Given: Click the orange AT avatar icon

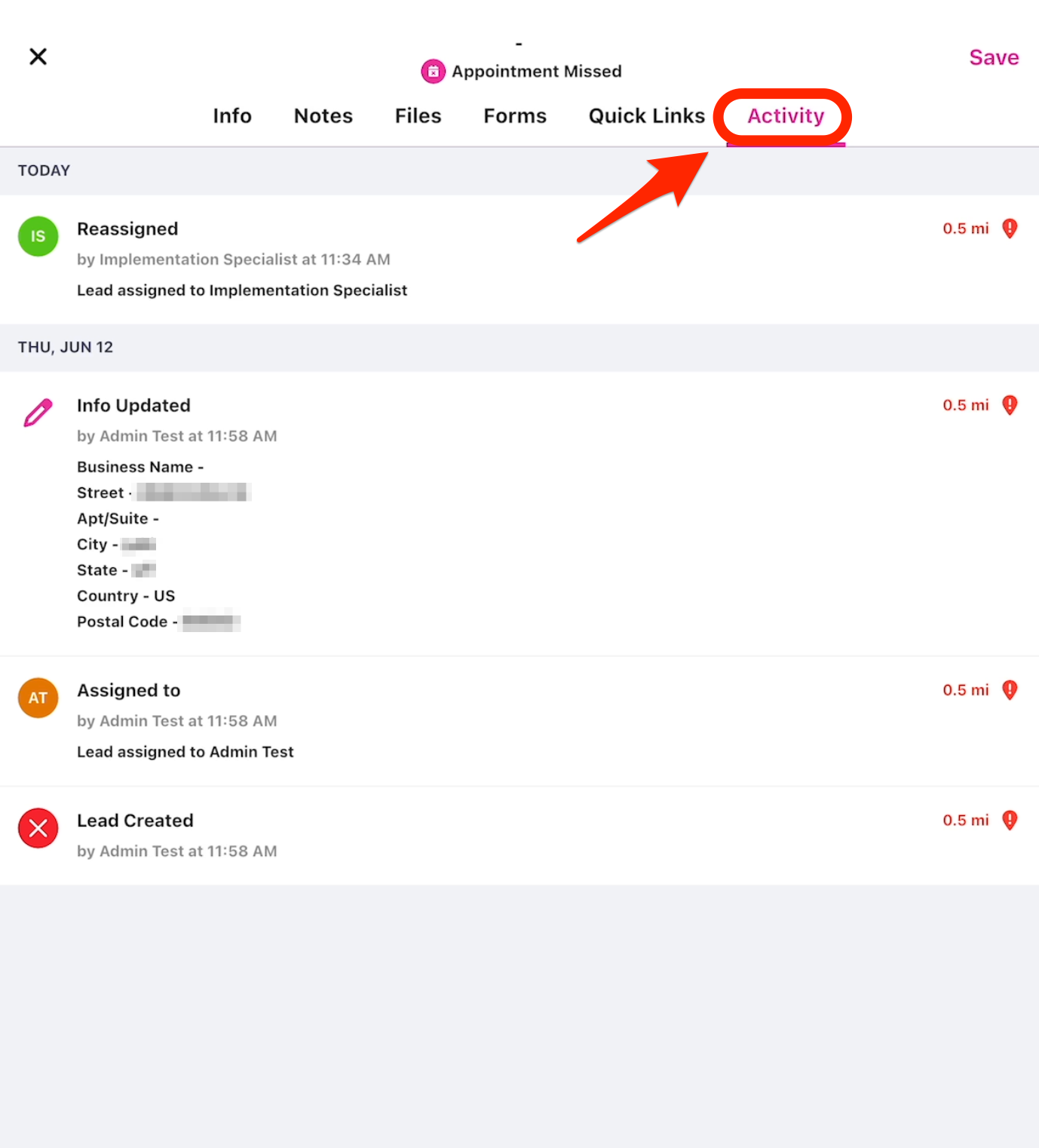Looking at the screenshot, I should click(38, 698).
